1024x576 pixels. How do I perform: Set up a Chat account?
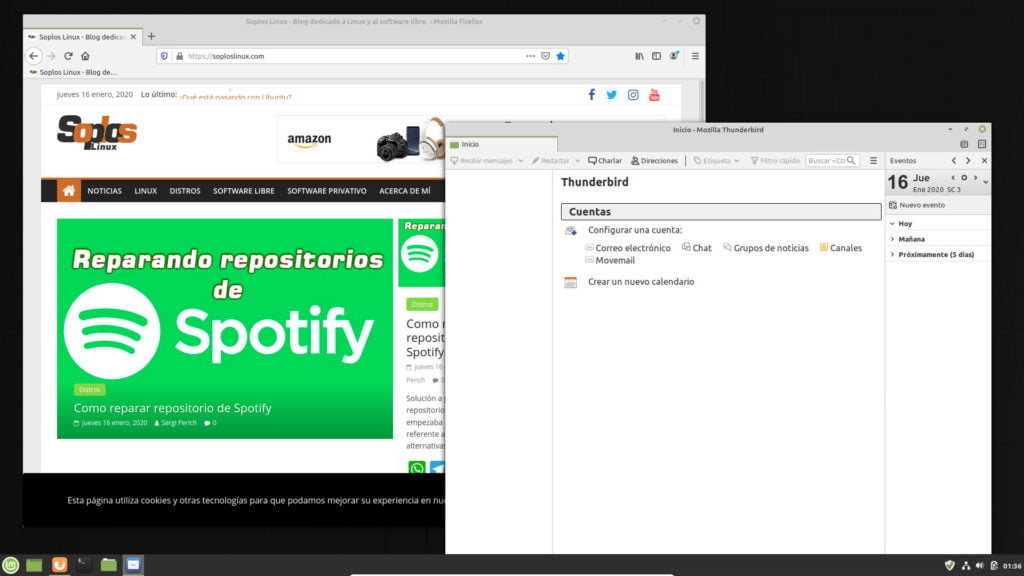697,248
